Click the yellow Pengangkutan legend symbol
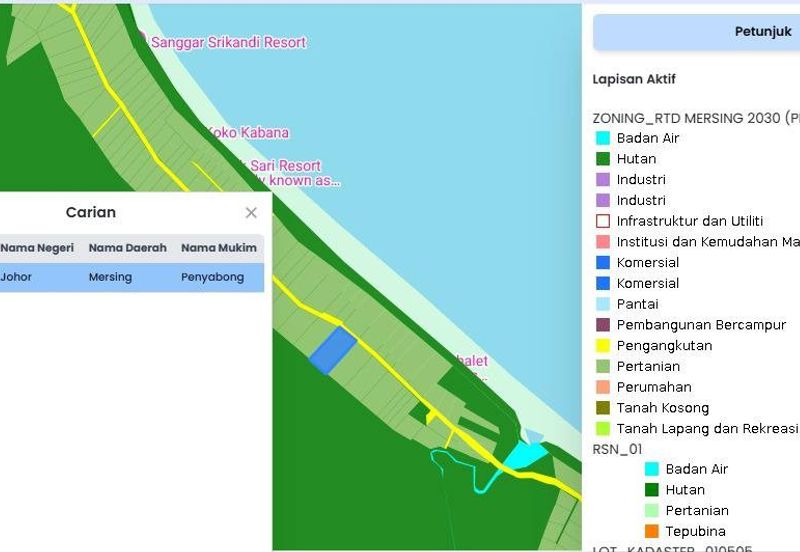The height and width of the screenshot is (552, 800). [x=602, y=346]
